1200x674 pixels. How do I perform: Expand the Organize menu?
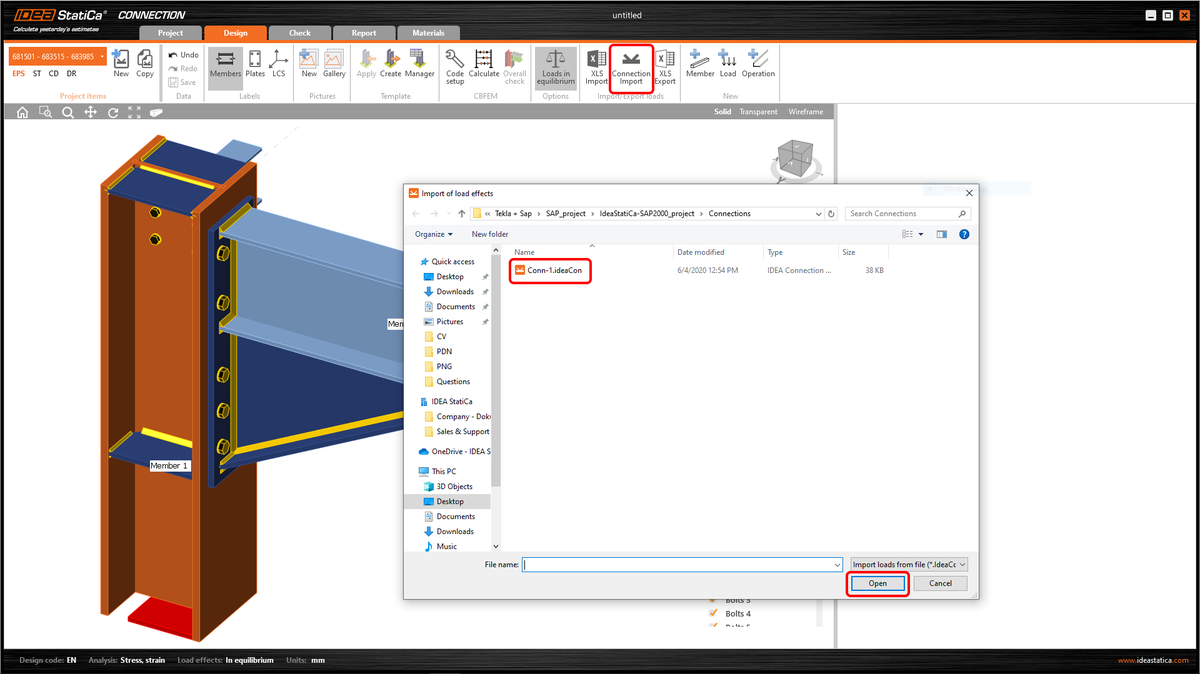tap(435, 233)
